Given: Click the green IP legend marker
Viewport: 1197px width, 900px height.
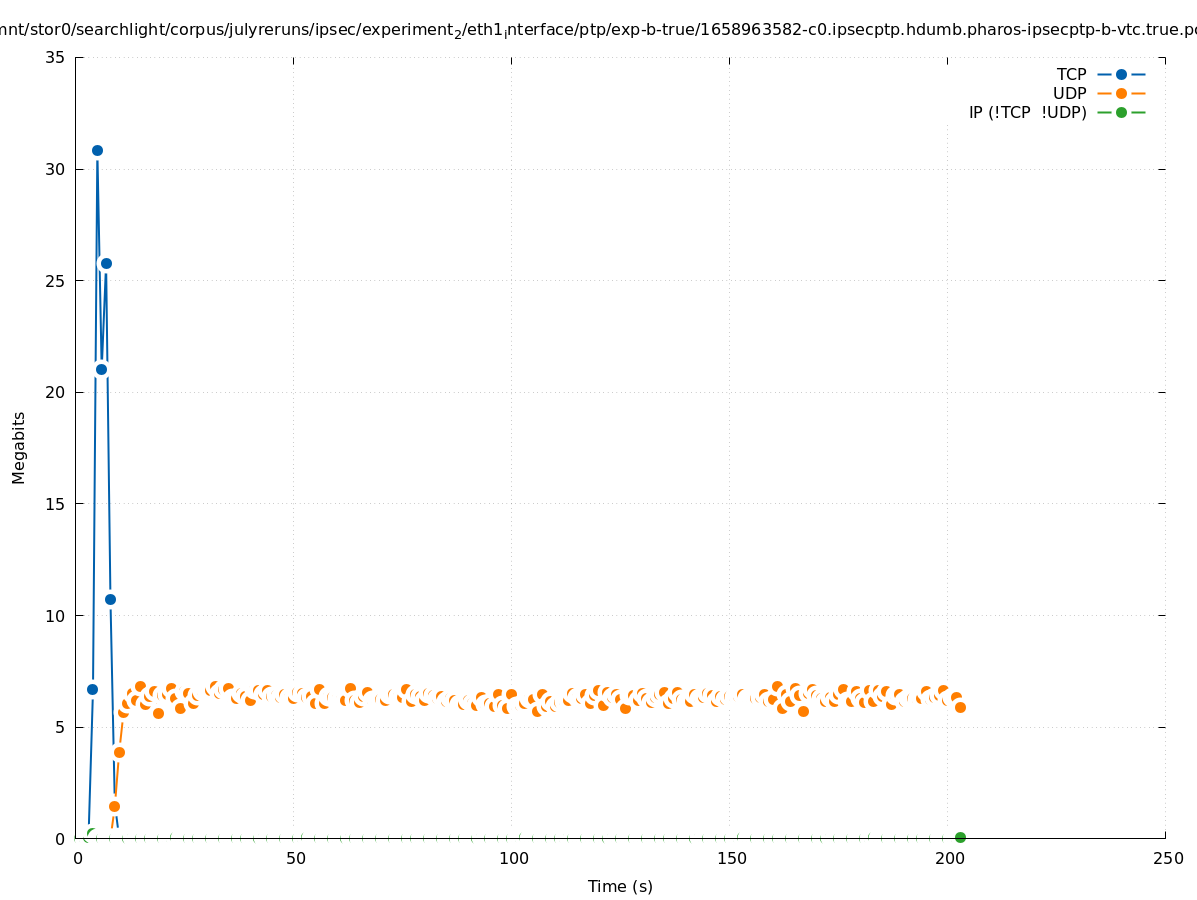Looking at the screenshot, I should (x=1121, y=112).
